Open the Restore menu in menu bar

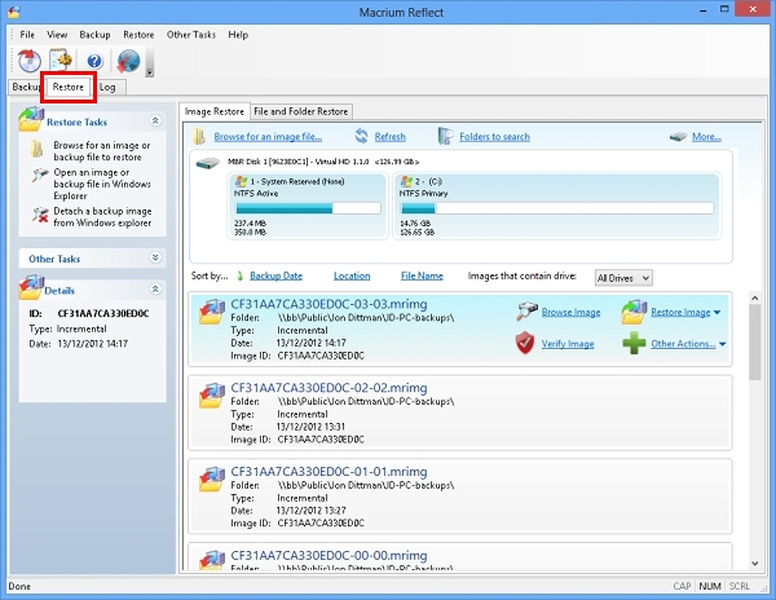[139, 35]
